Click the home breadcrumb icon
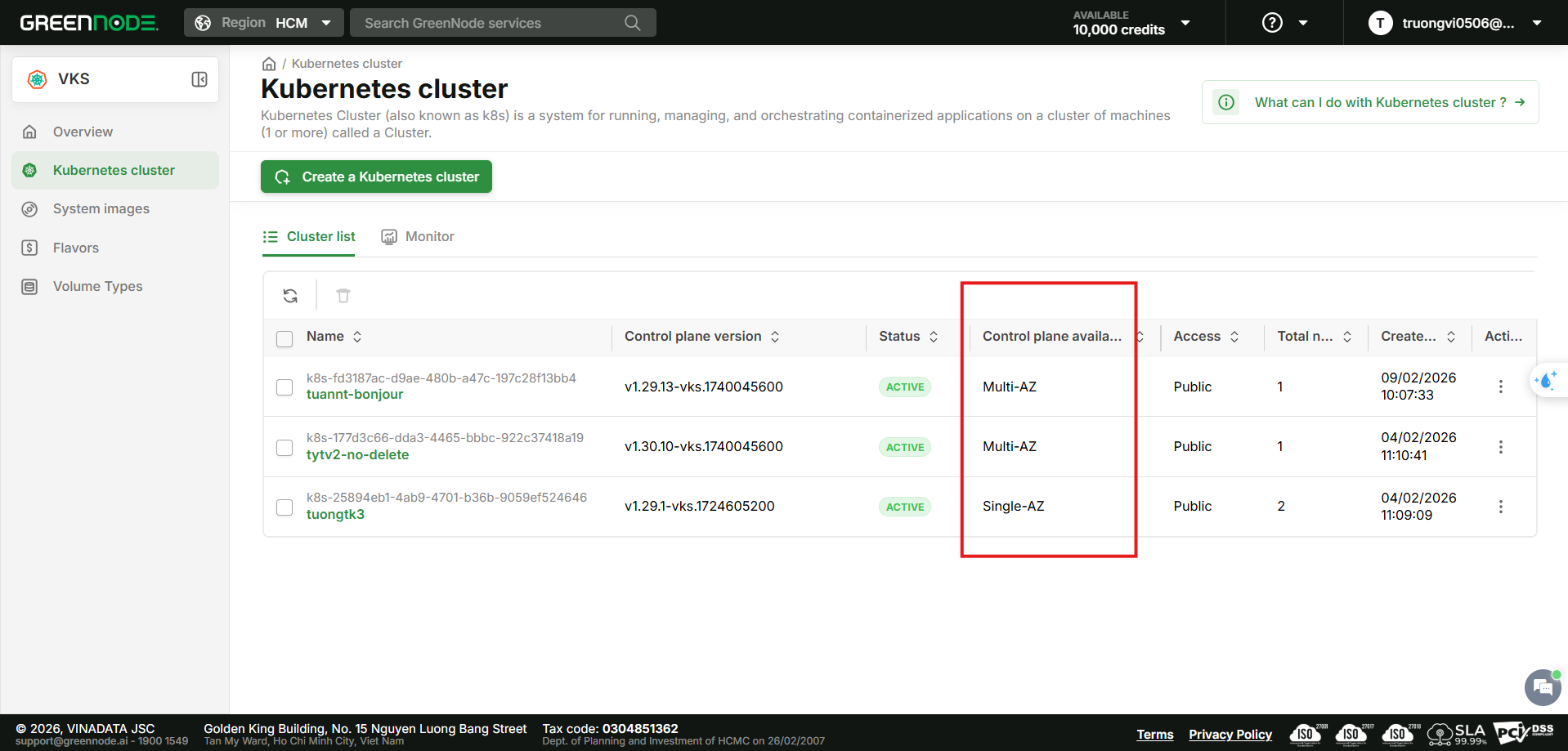Viewport: 1568px width, 751px height. (x=269, y=64)
